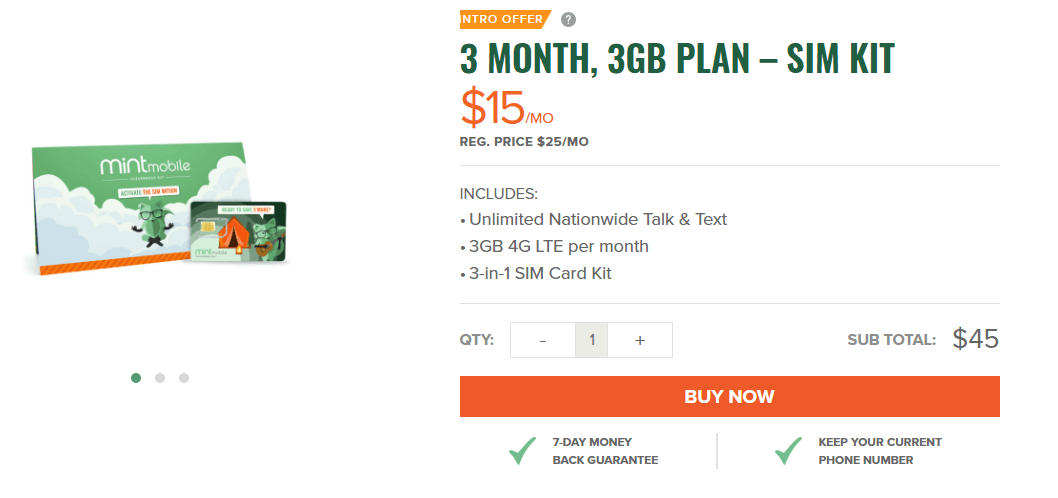1058x498 pixels.
Task: Click the Keep Your Current Phone Number text
Action: click(880, 451)
